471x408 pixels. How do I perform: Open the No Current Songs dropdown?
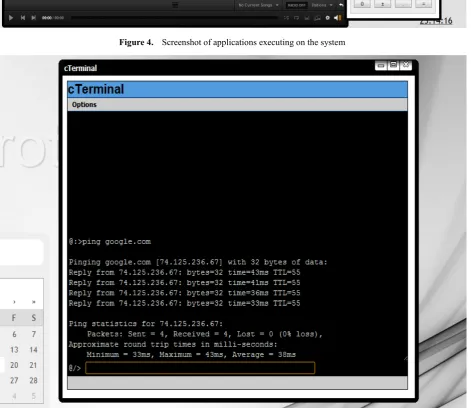pos(258,5)
